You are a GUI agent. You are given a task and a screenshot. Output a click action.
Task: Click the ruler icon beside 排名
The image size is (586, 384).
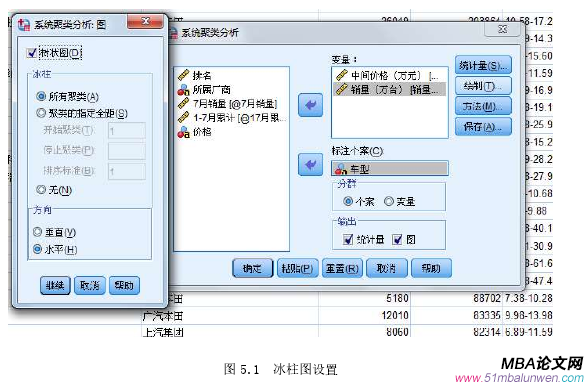[x=183, y=76]
